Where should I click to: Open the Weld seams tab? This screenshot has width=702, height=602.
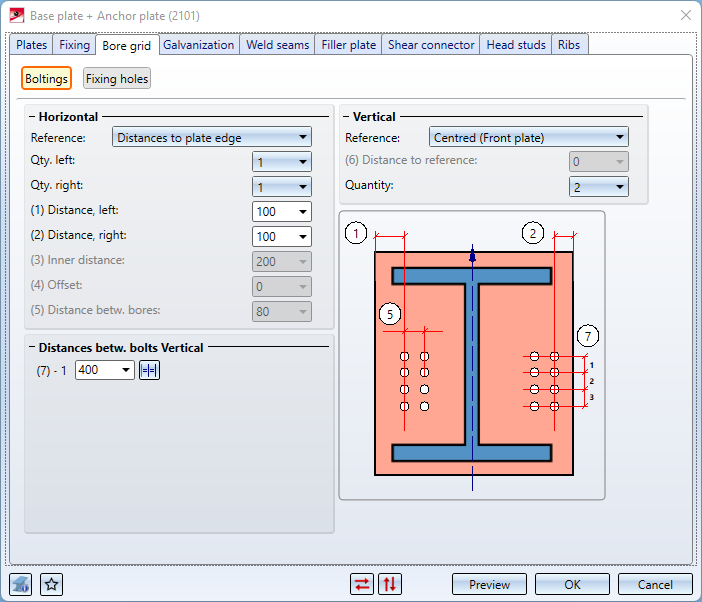pos(278,45)
